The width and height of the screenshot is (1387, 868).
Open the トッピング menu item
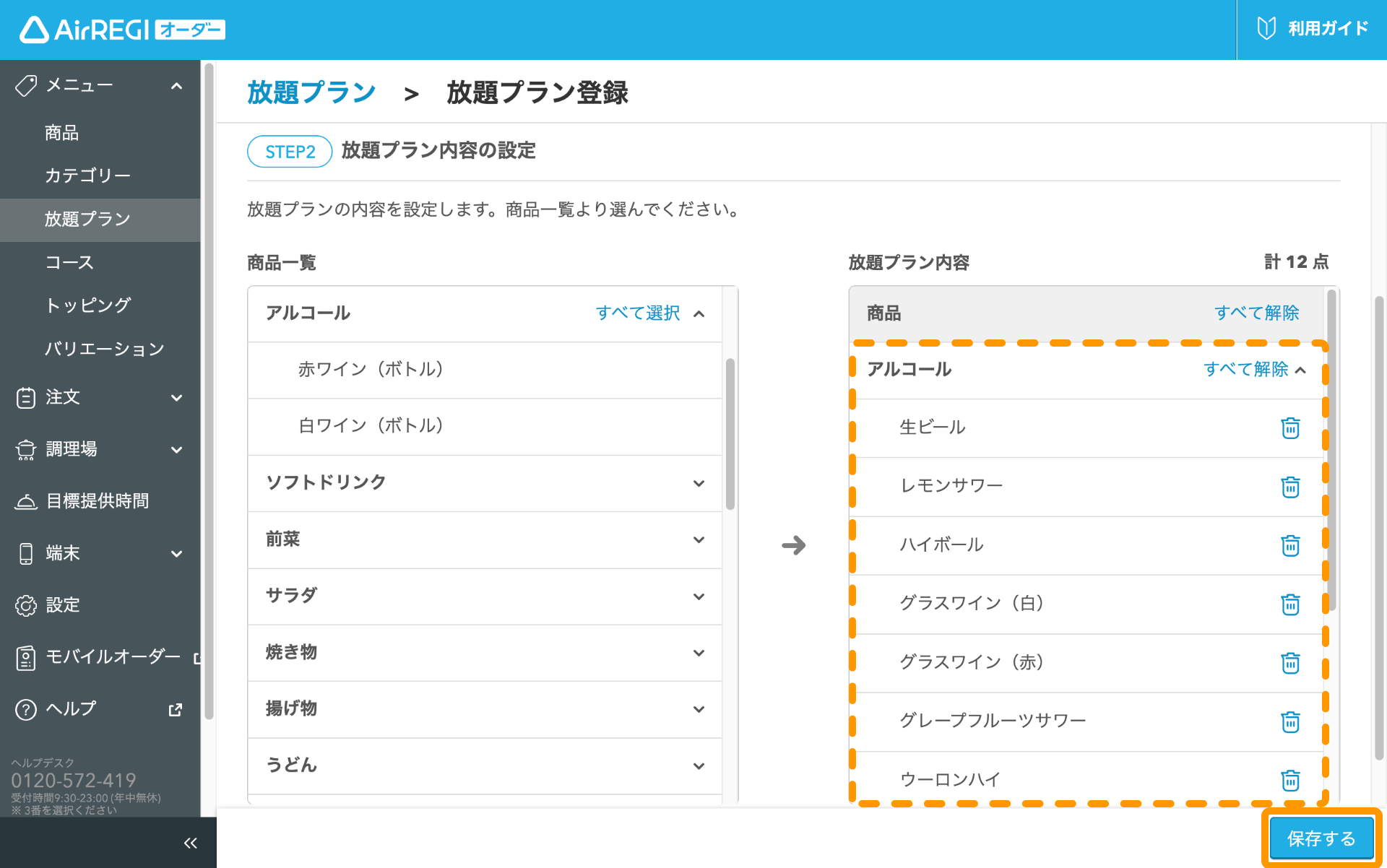coord(87,305)
